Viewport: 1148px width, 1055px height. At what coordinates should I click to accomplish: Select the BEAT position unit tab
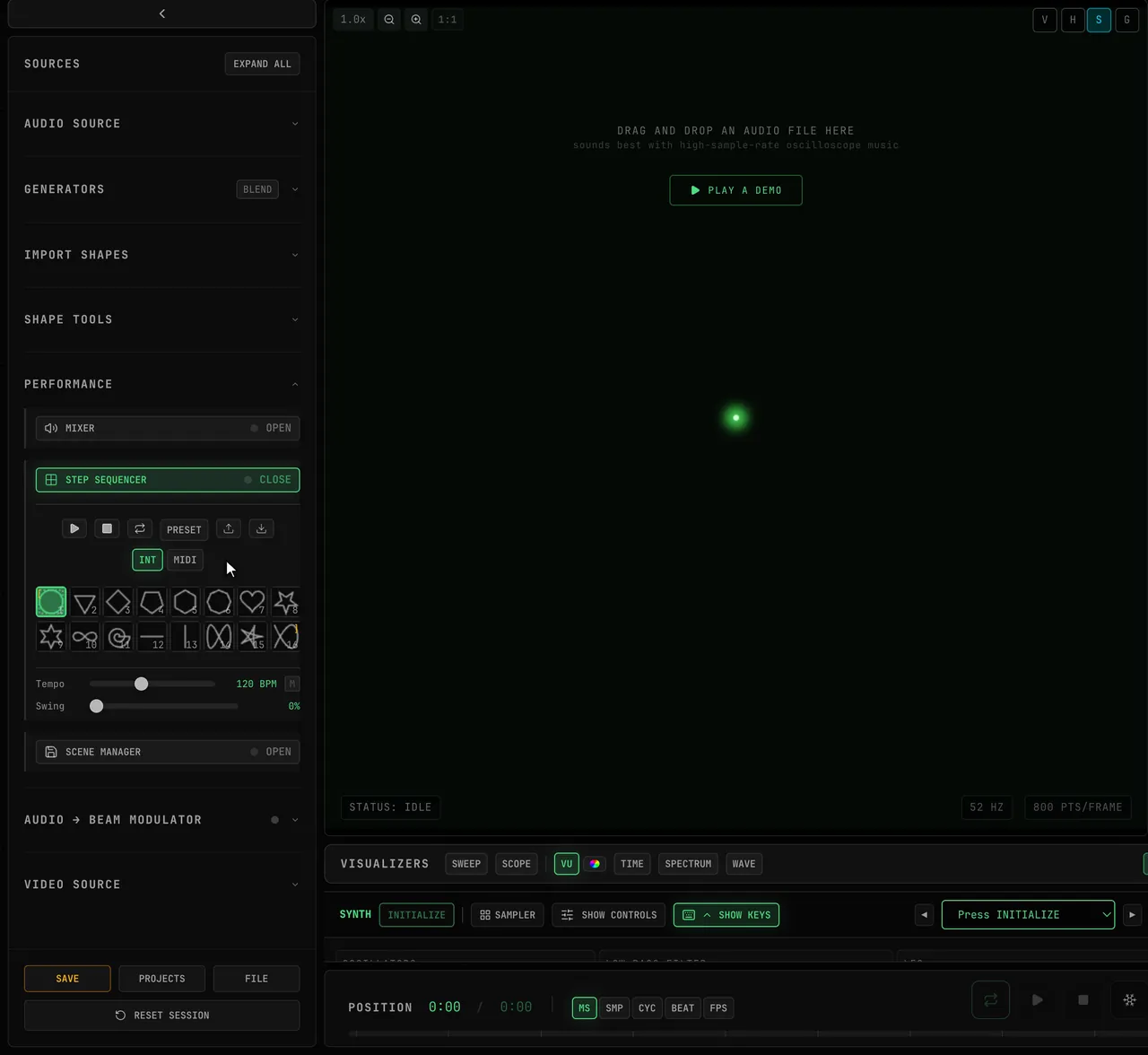click(x=683, y=1008)
